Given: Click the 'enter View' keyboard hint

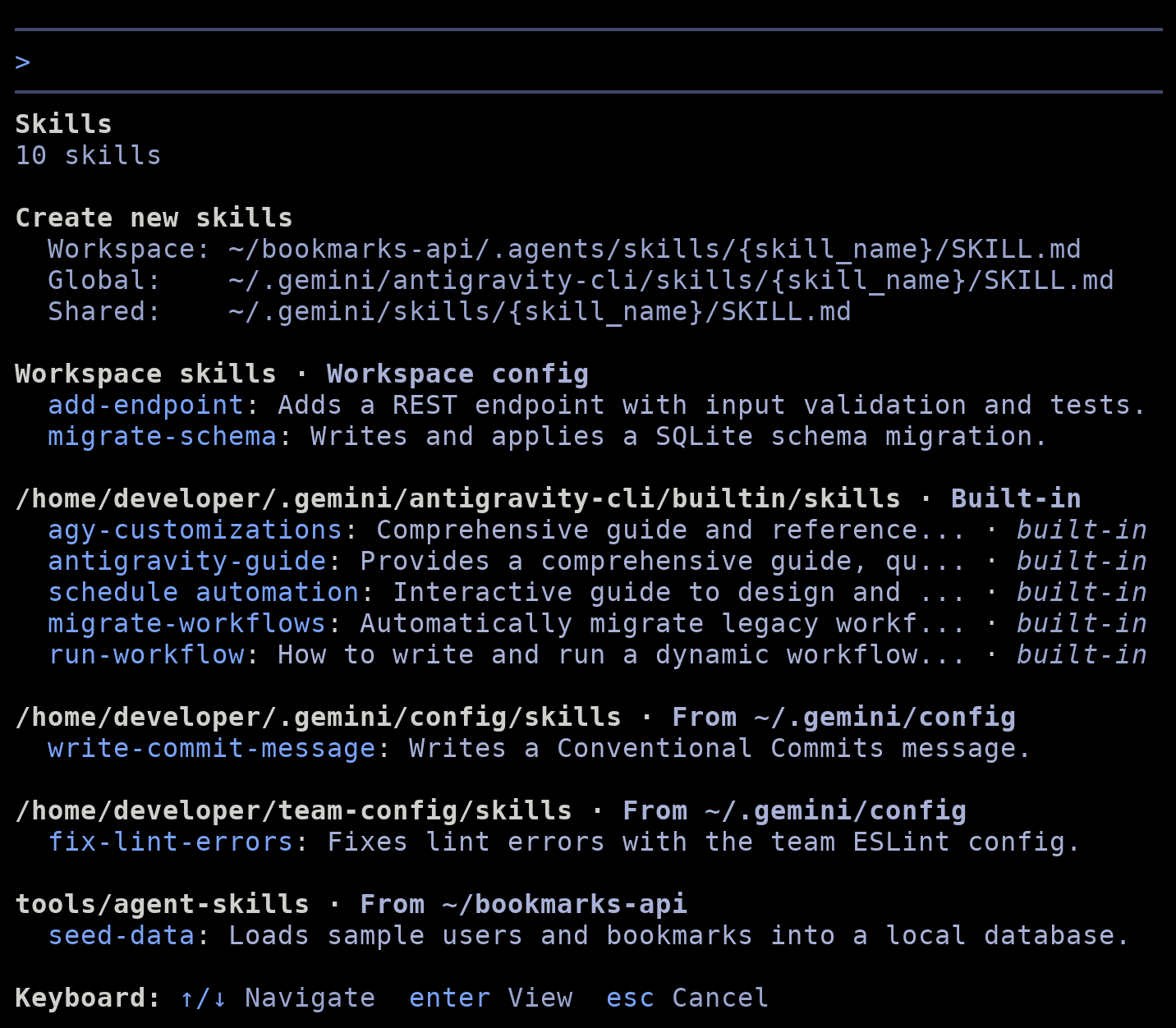Looking at the screenshot, I should pyautogui.click(x=490, y=998).
